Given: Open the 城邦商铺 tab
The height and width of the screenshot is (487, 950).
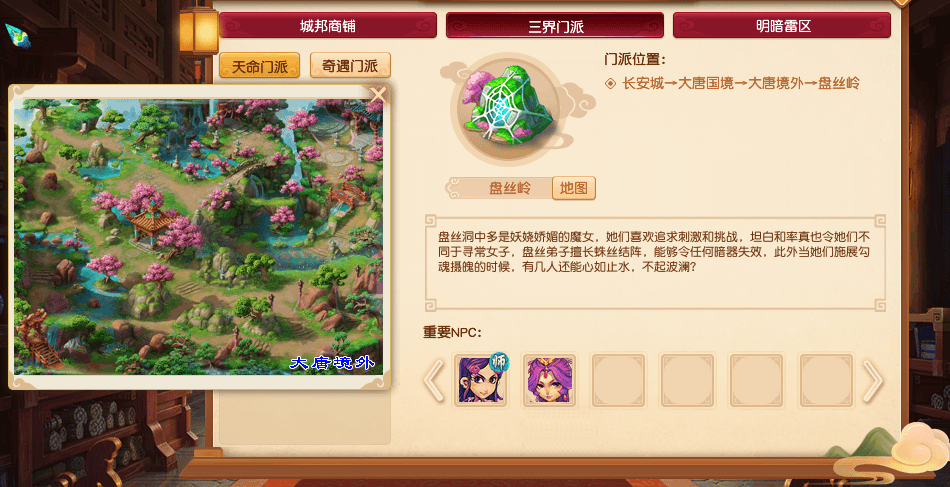Looking at the screenshot, I should [328, 26].
